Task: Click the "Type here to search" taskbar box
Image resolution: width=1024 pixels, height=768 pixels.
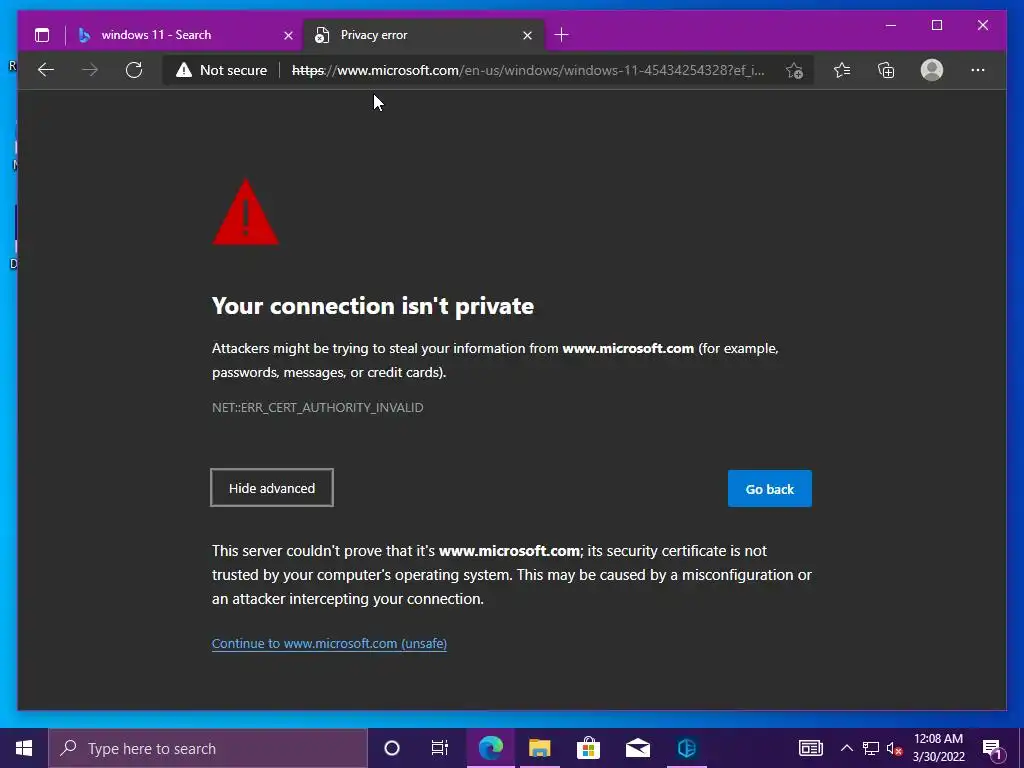Action: click(208, 748)
